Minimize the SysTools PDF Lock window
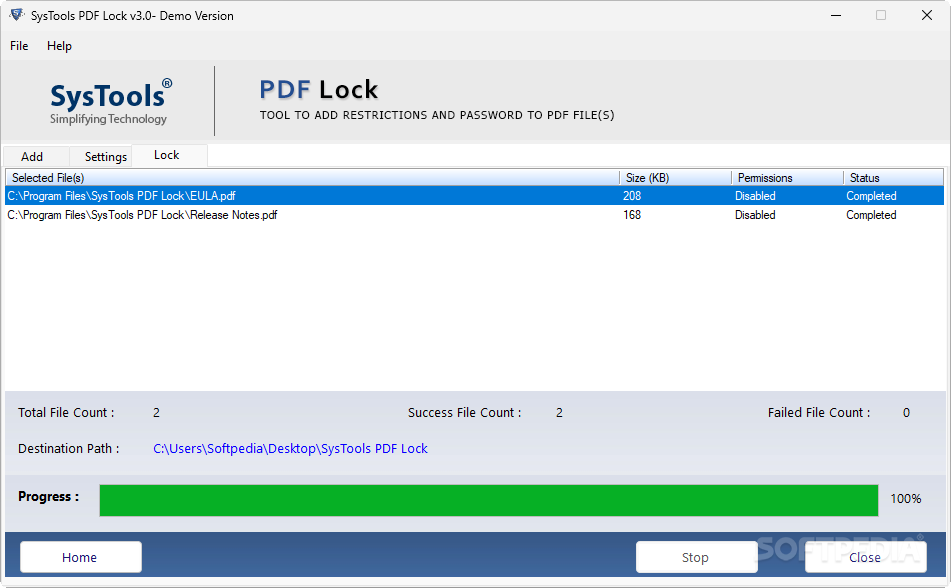951x588 pixels. (836, 15)
